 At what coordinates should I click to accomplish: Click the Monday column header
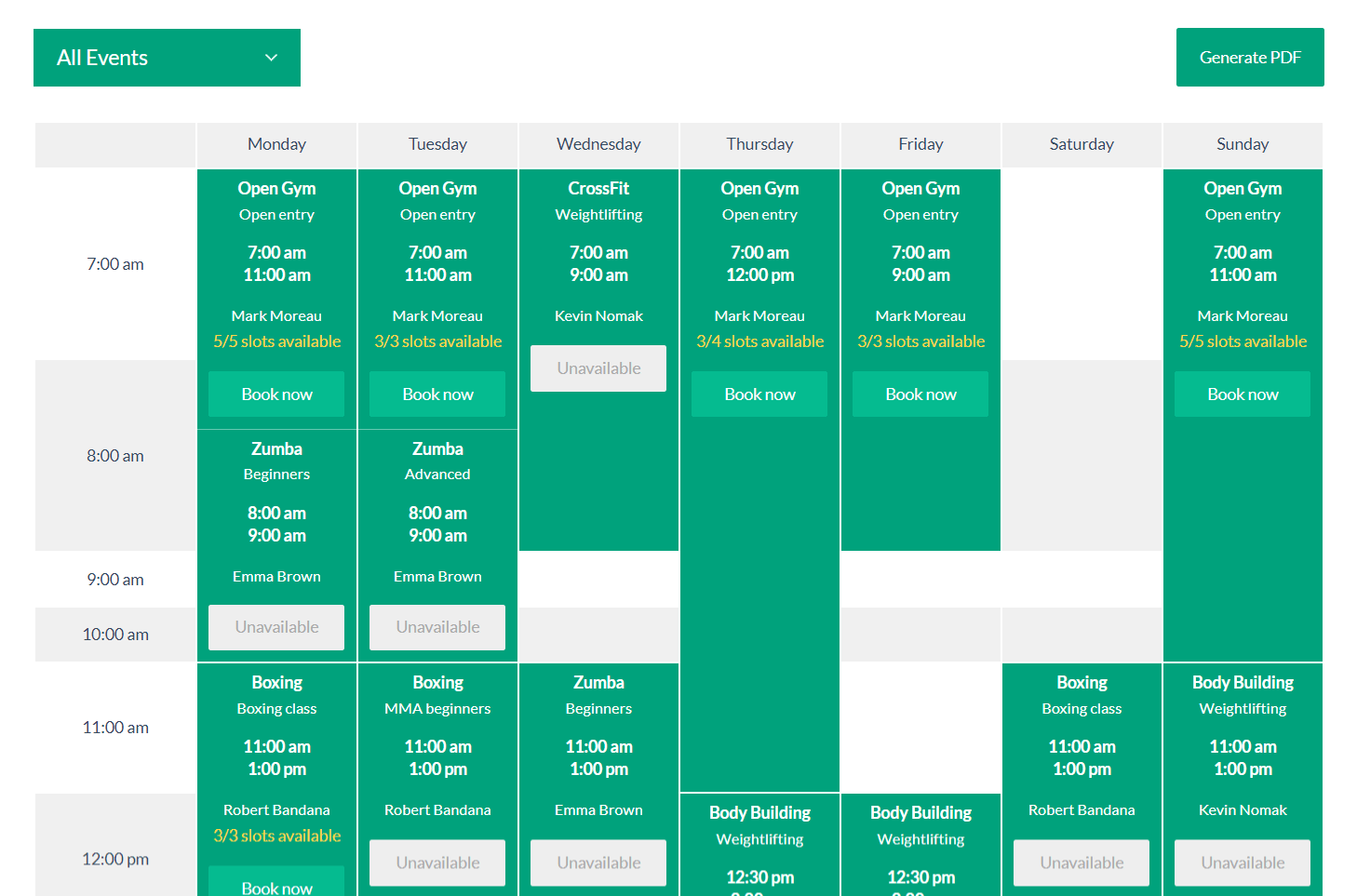coord(275,144)
